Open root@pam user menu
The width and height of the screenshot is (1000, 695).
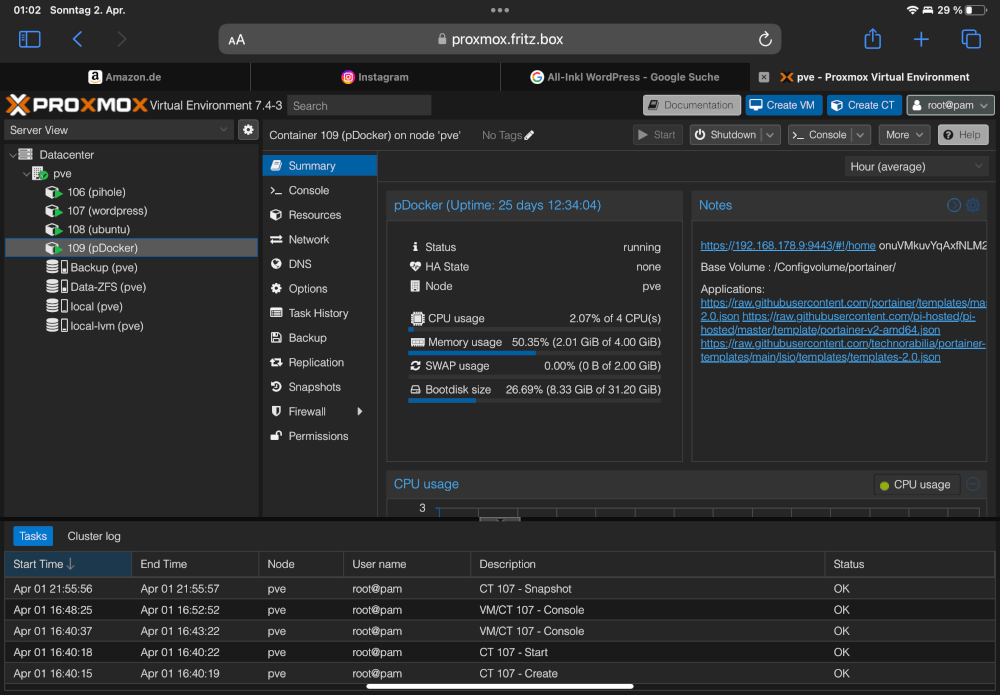pyautogui.click(x=950, y=105)
